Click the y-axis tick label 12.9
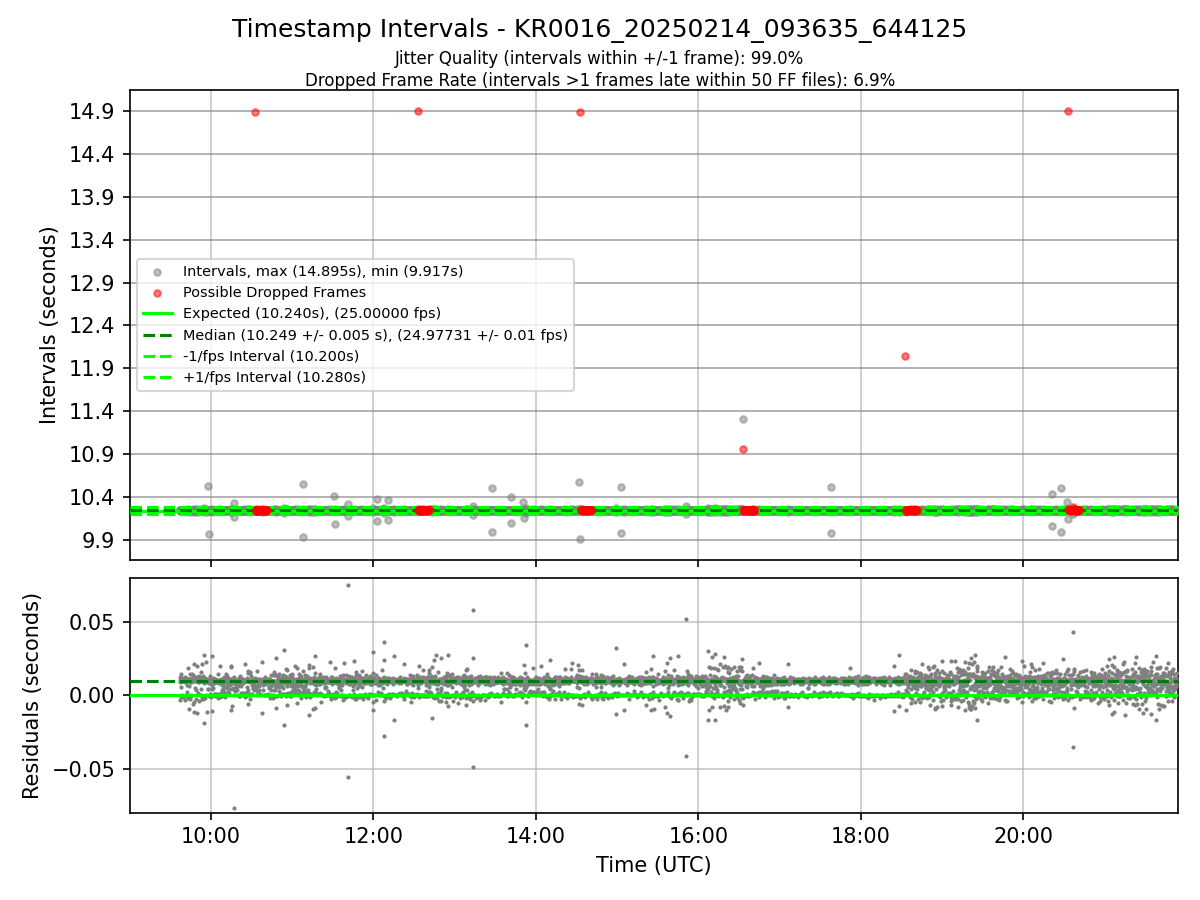This screenshot has height=900, width=1200. point(93,283)
